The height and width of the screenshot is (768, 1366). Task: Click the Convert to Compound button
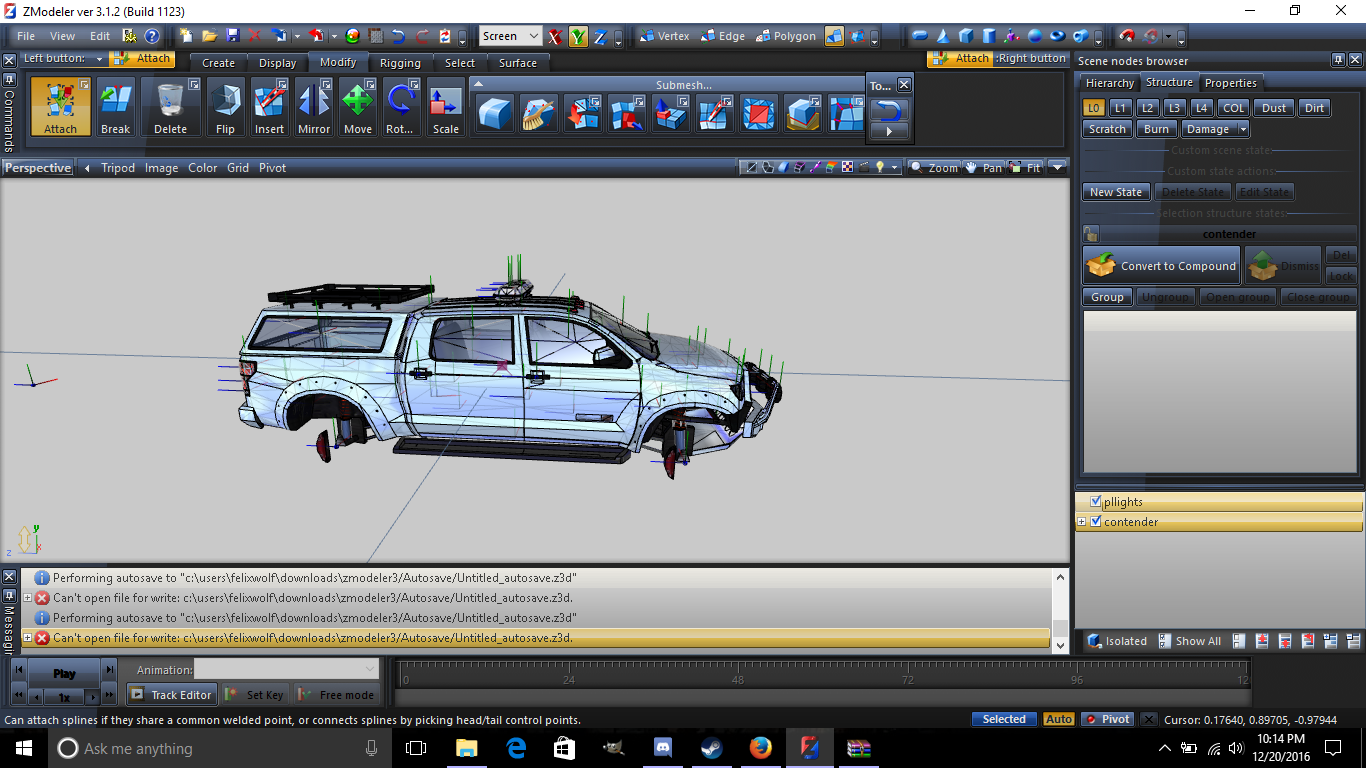[1162, 266]
